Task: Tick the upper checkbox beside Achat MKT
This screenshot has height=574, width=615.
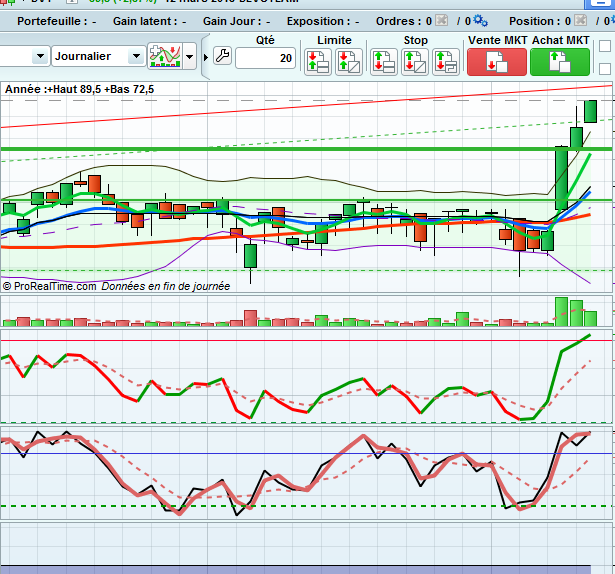Action: pos(604,46)
